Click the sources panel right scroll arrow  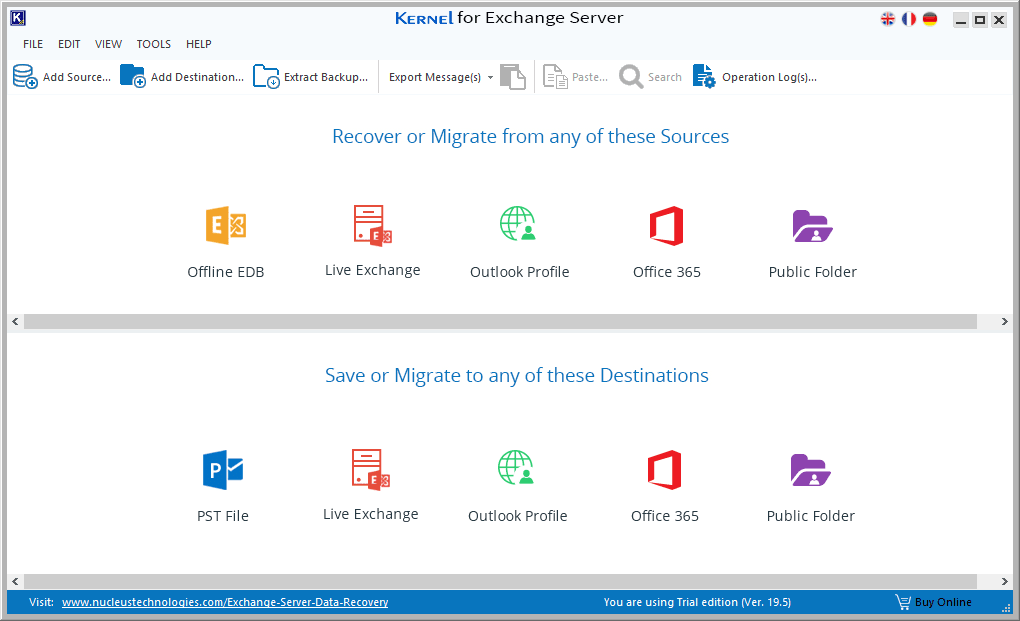pyautogui.click(x=1004, y=321)
